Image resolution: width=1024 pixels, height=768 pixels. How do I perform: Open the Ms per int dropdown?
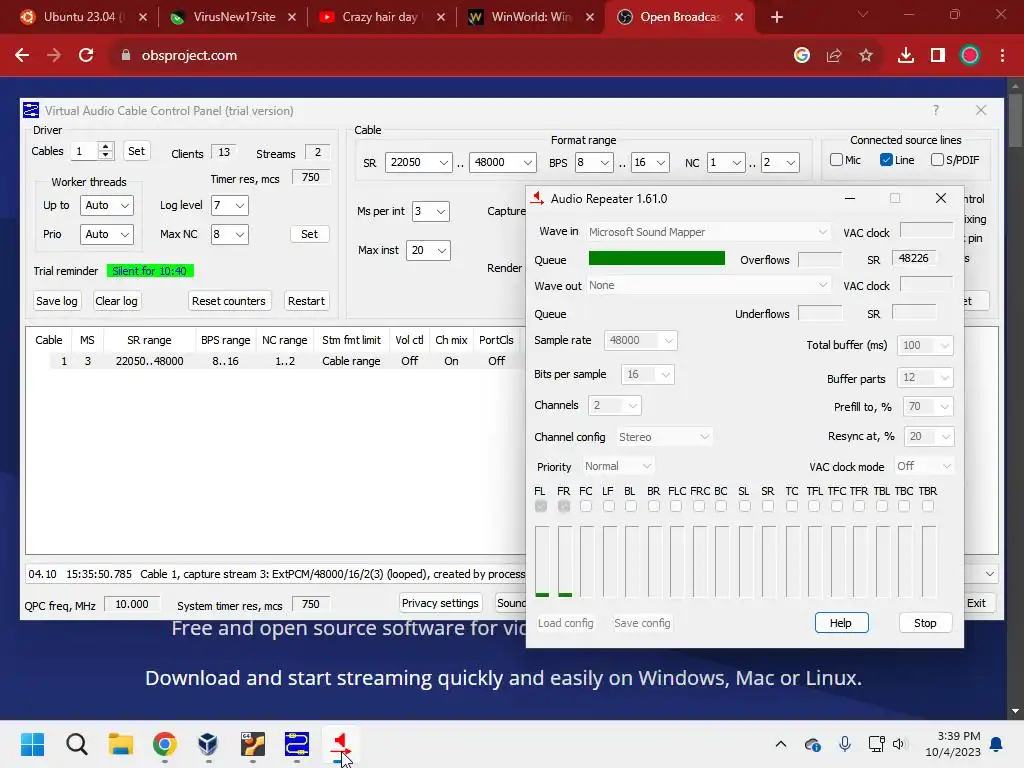click(x=431, y=211)
